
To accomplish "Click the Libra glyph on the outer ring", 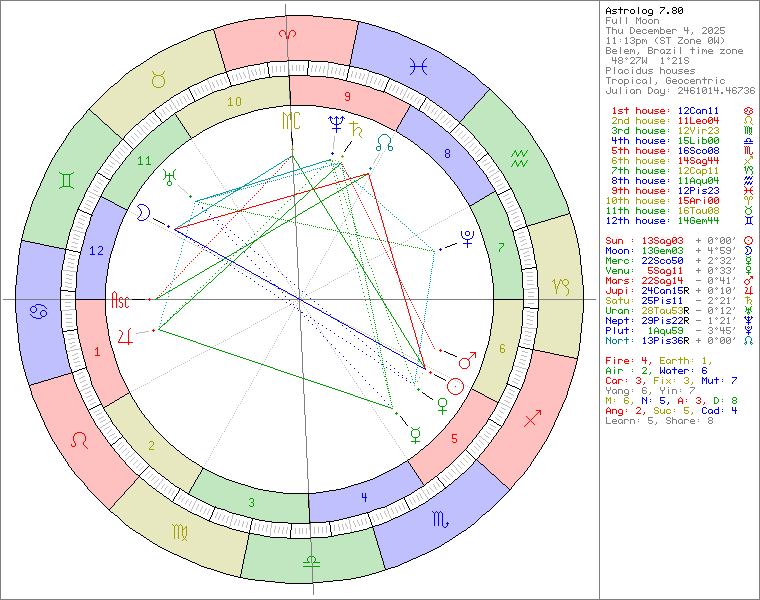I will point(313,561).
